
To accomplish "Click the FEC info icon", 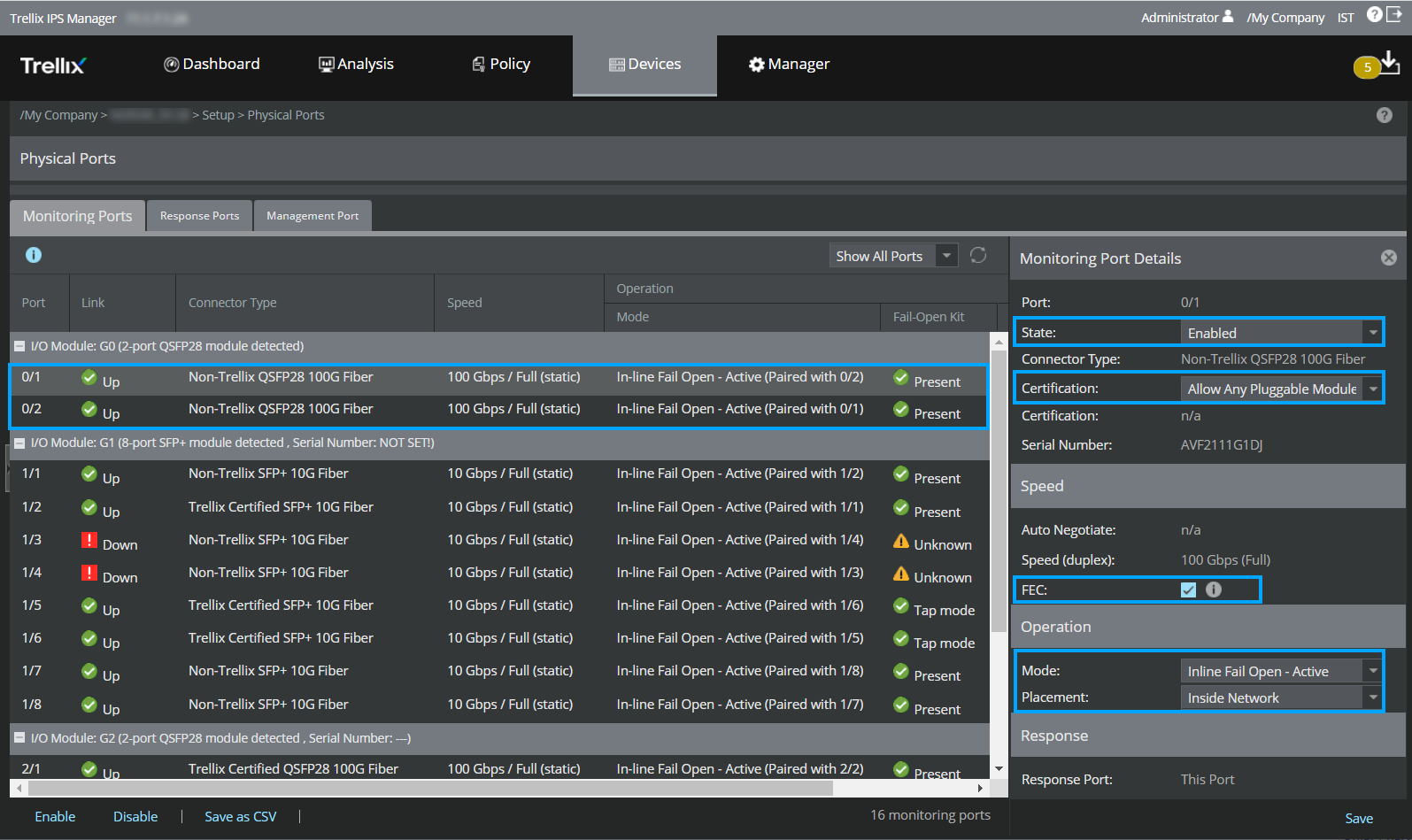I will pos(1214,590).
